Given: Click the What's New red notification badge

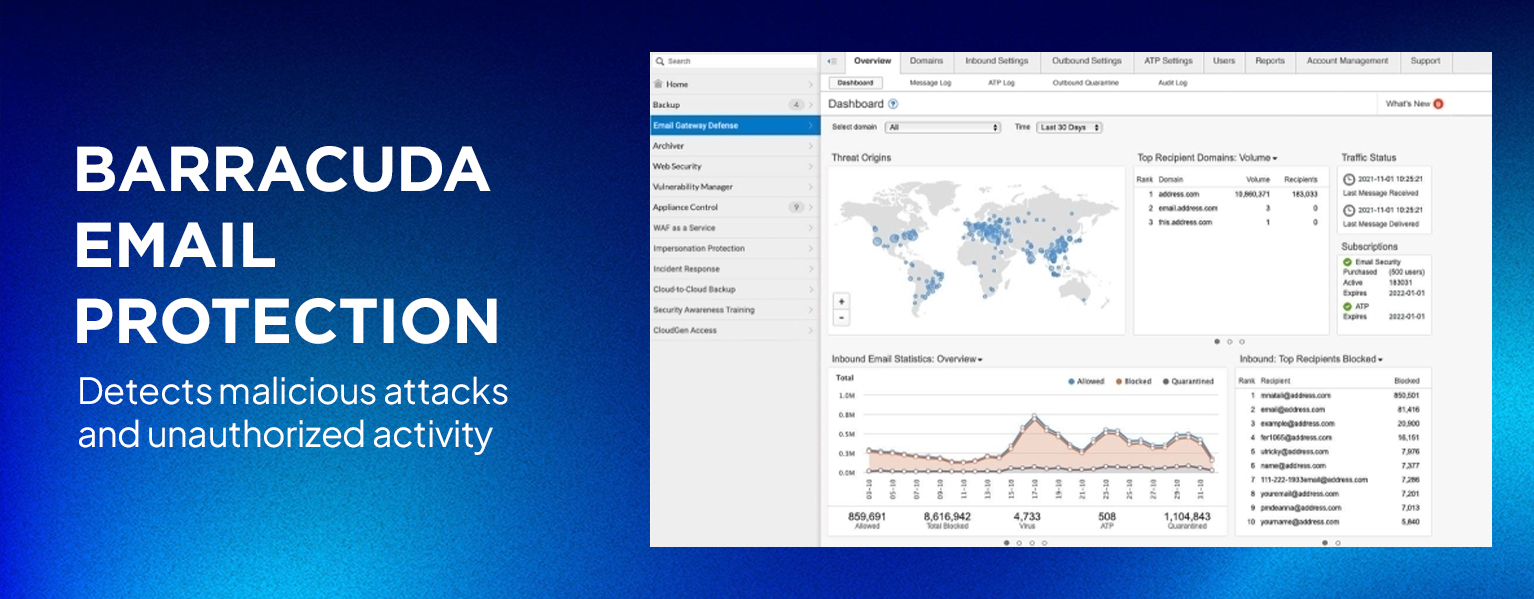Looking at the screenshot, I should [1438, 104].
